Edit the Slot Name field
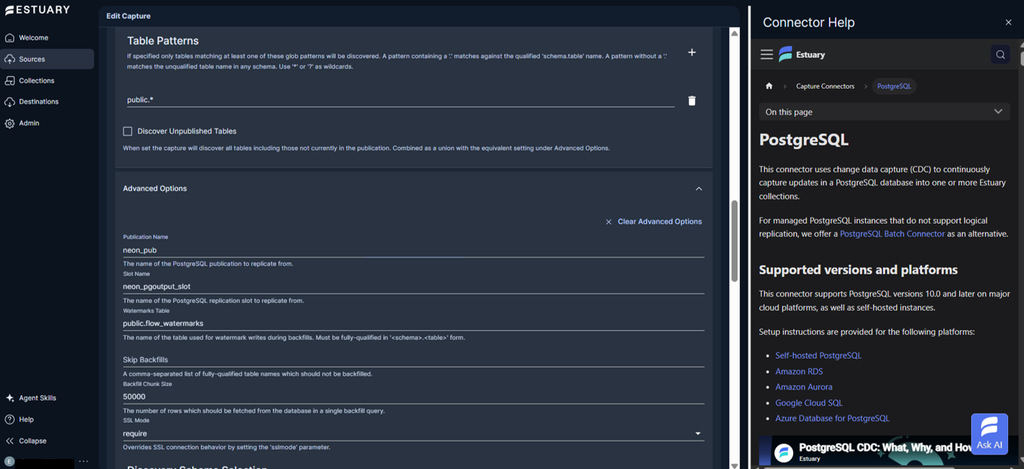 (413, 286)
